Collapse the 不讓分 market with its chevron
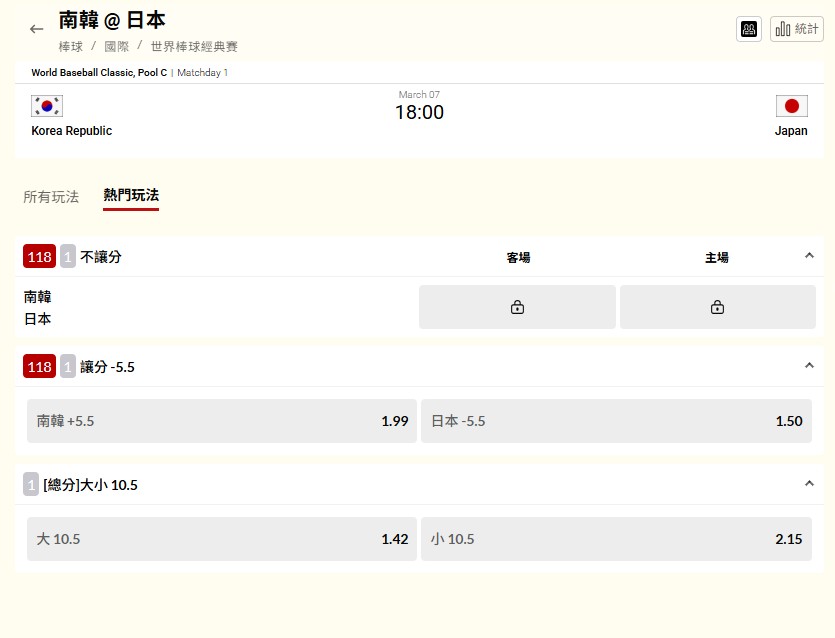 (x=809, y=256)
